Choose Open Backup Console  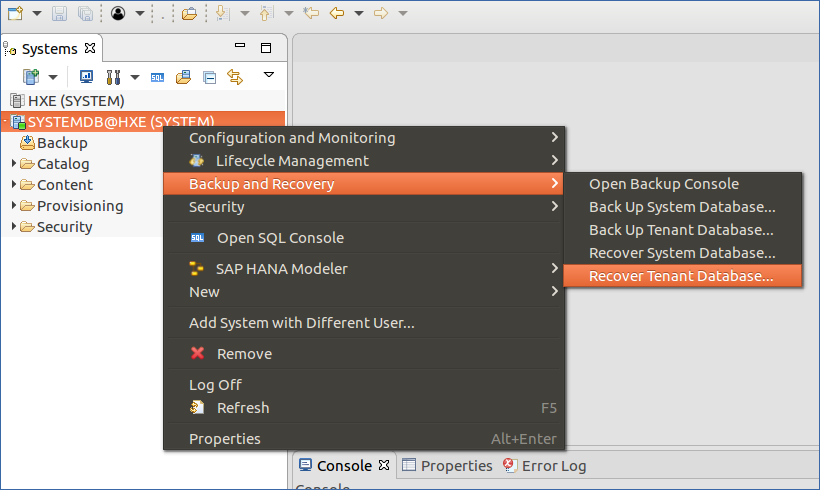682,184
